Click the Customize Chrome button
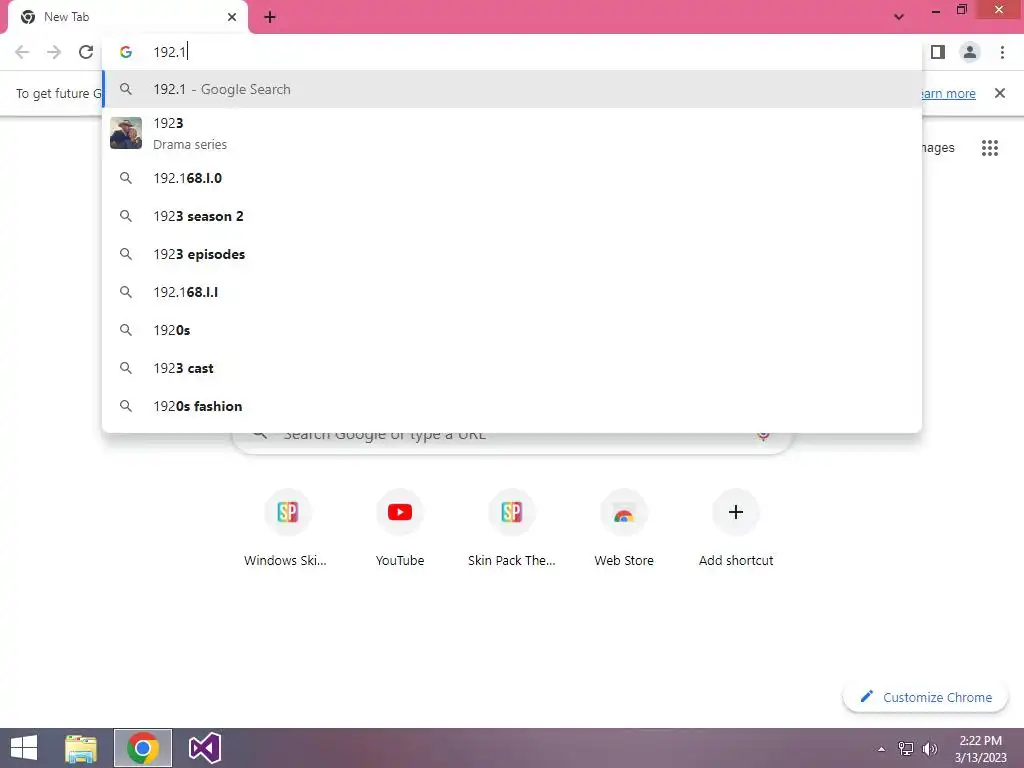 tap(926, 697)
